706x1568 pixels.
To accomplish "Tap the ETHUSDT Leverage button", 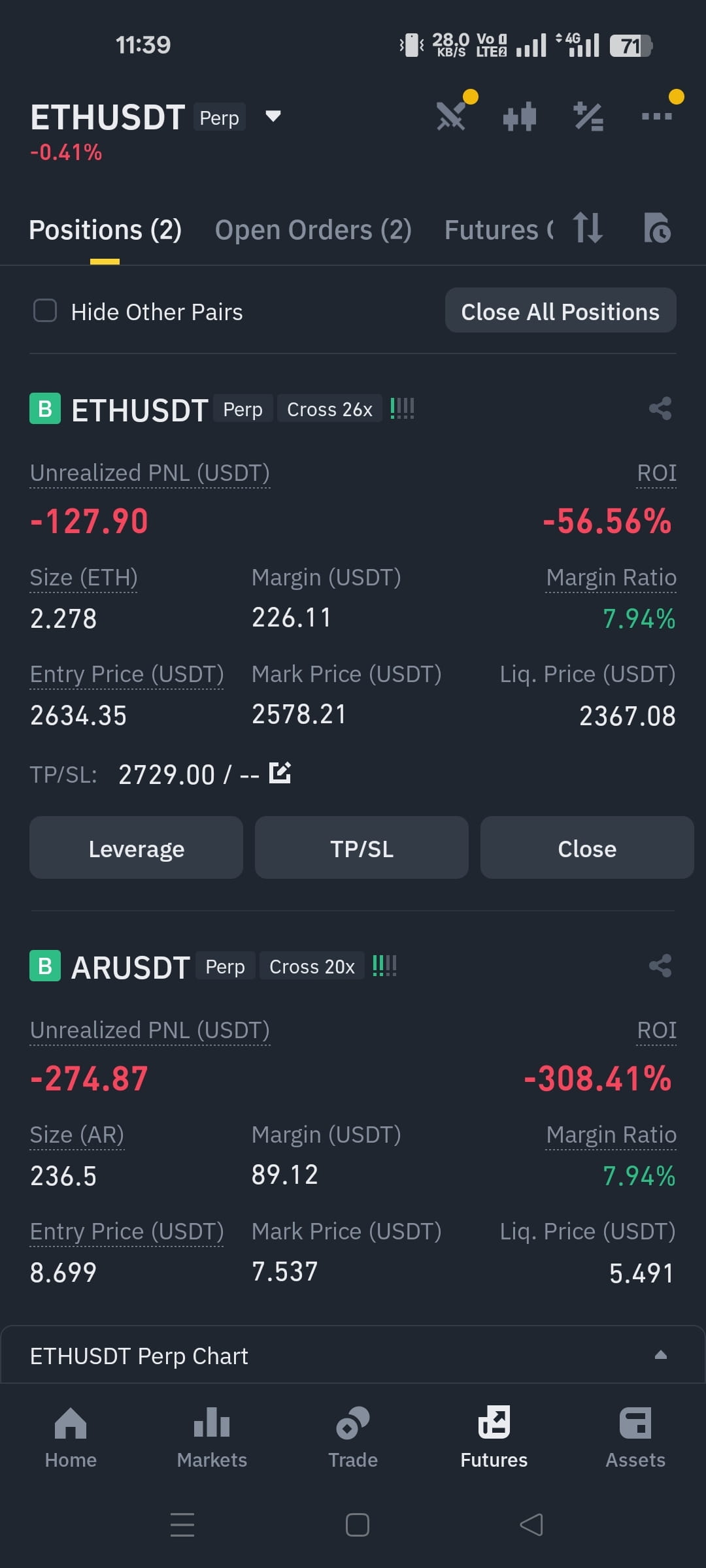I will click(x=136, y=848).
